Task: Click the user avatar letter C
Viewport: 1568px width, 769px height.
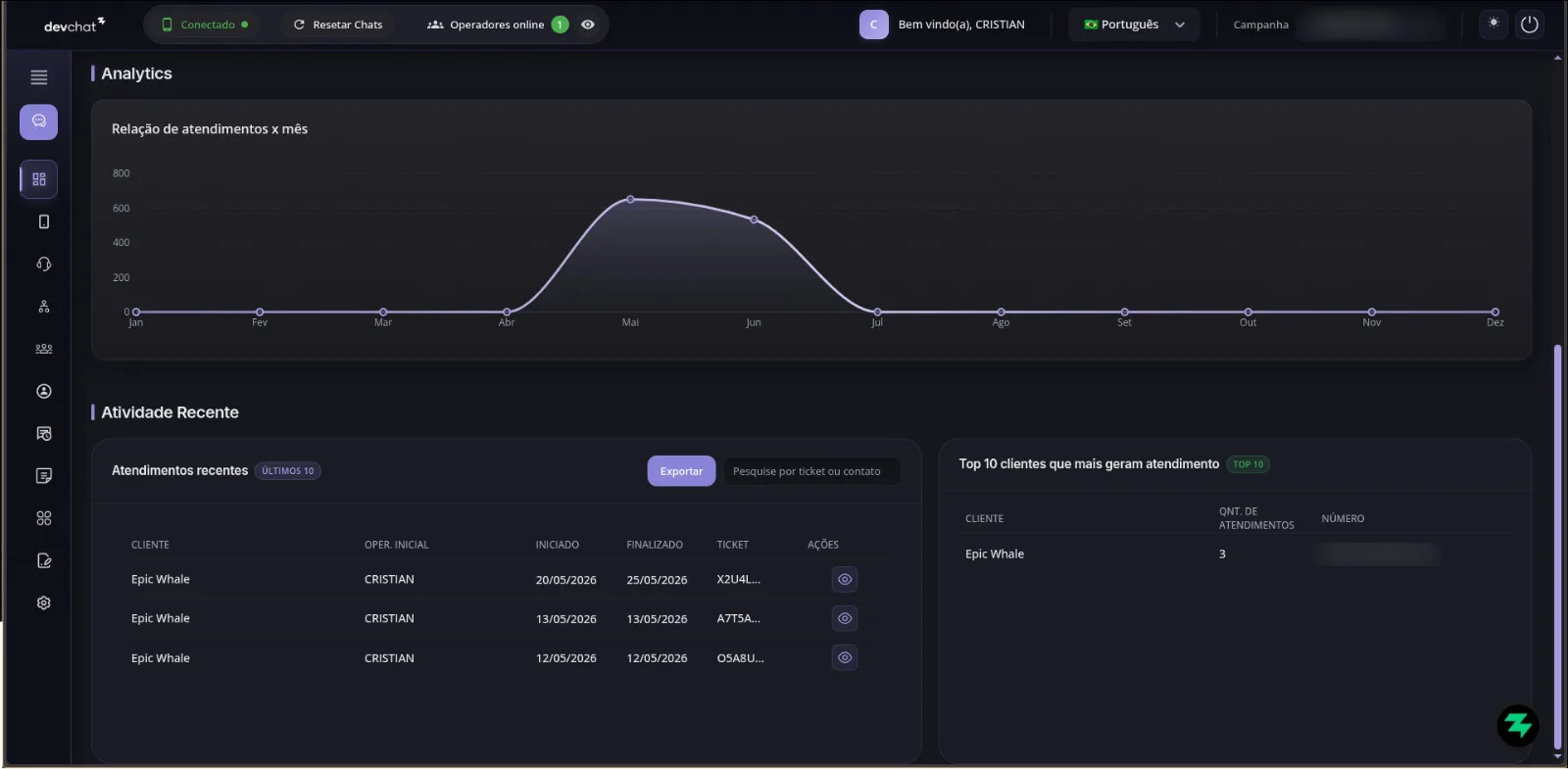Action: [874, 24]
